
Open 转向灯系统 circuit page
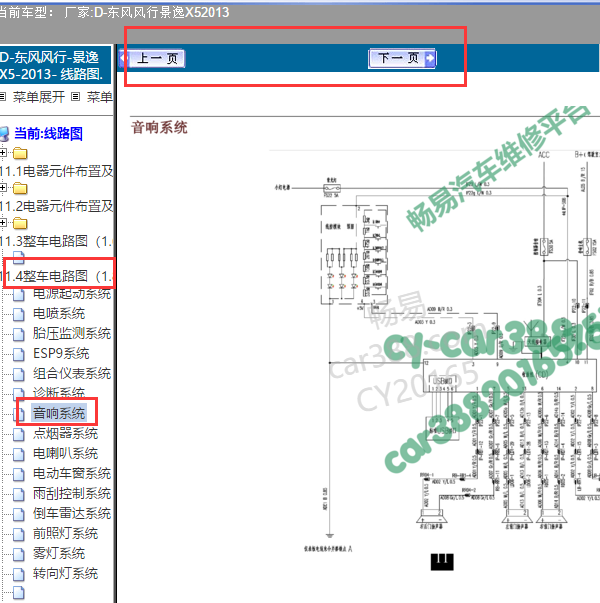[65, 573]
